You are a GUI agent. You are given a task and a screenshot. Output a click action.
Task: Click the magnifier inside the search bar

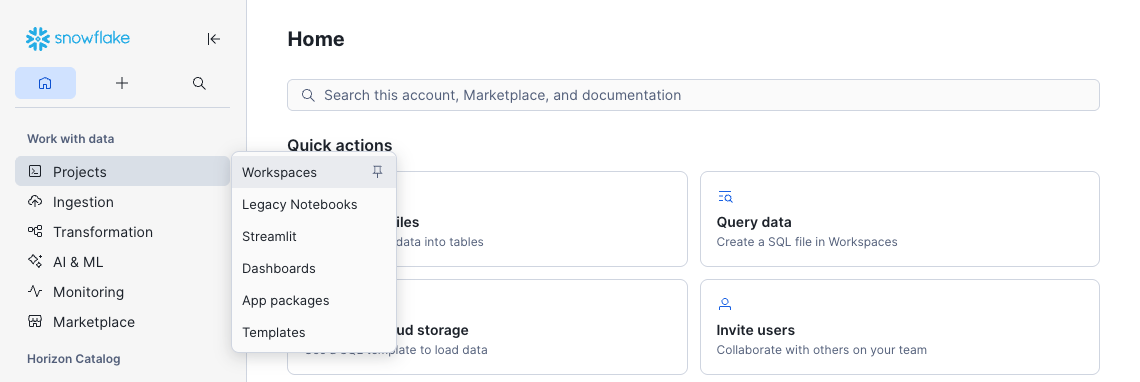(x=308, y=95)
